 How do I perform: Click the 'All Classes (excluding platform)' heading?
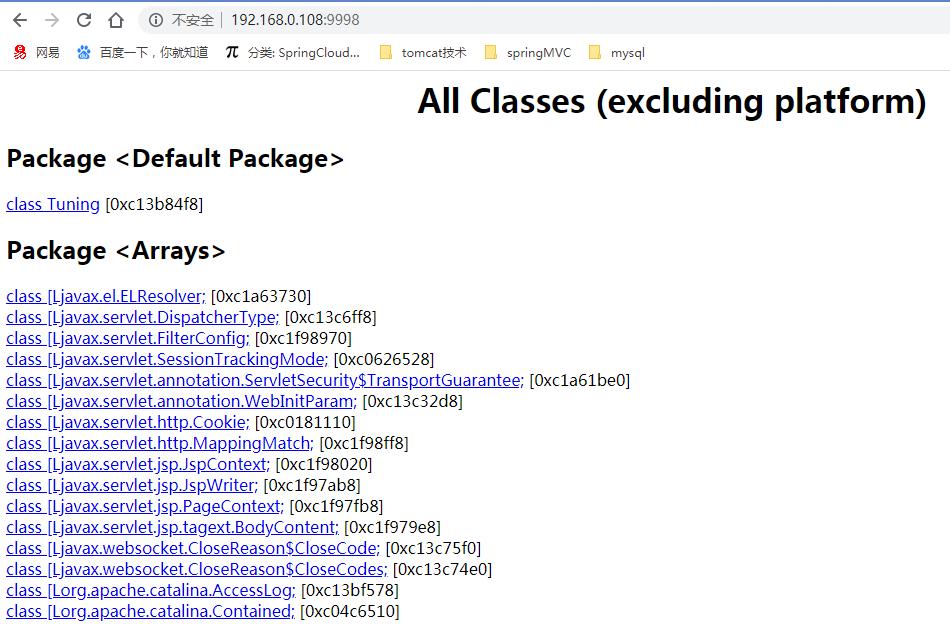pyautogui.click(x=673, y=102)
